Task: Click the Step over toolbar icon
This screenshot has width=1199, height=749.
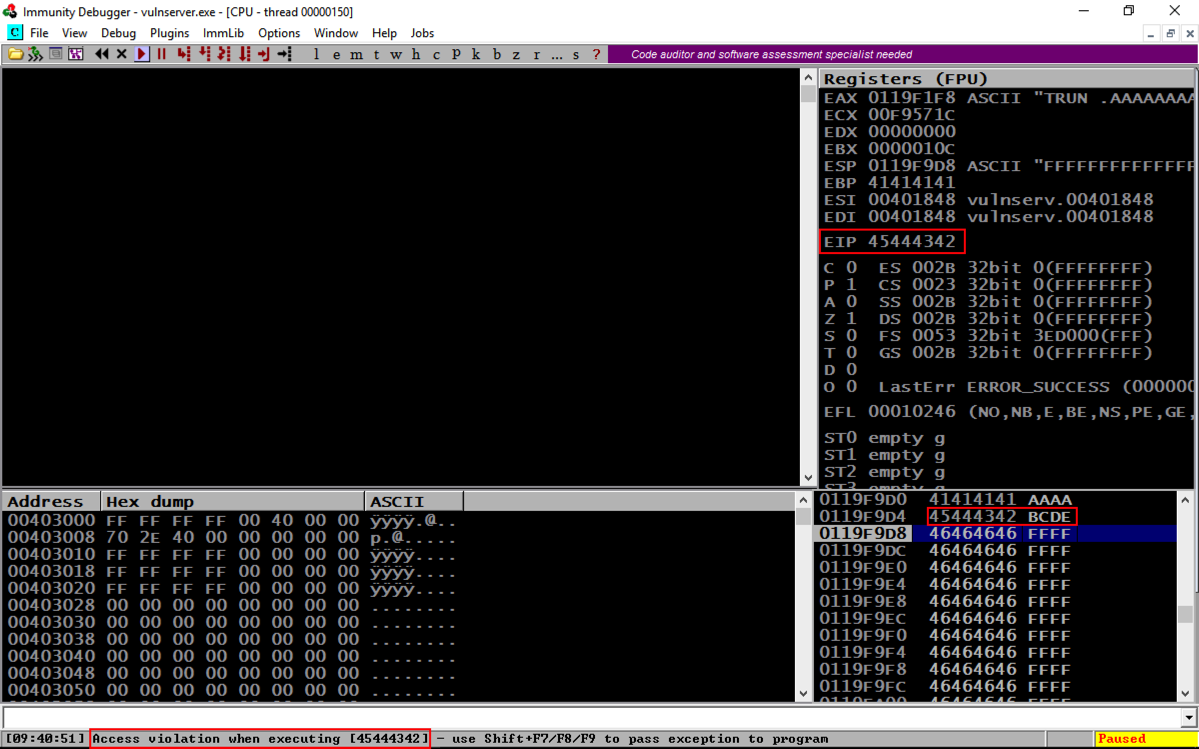Action: pyautogui.click(x=204, y=54)
